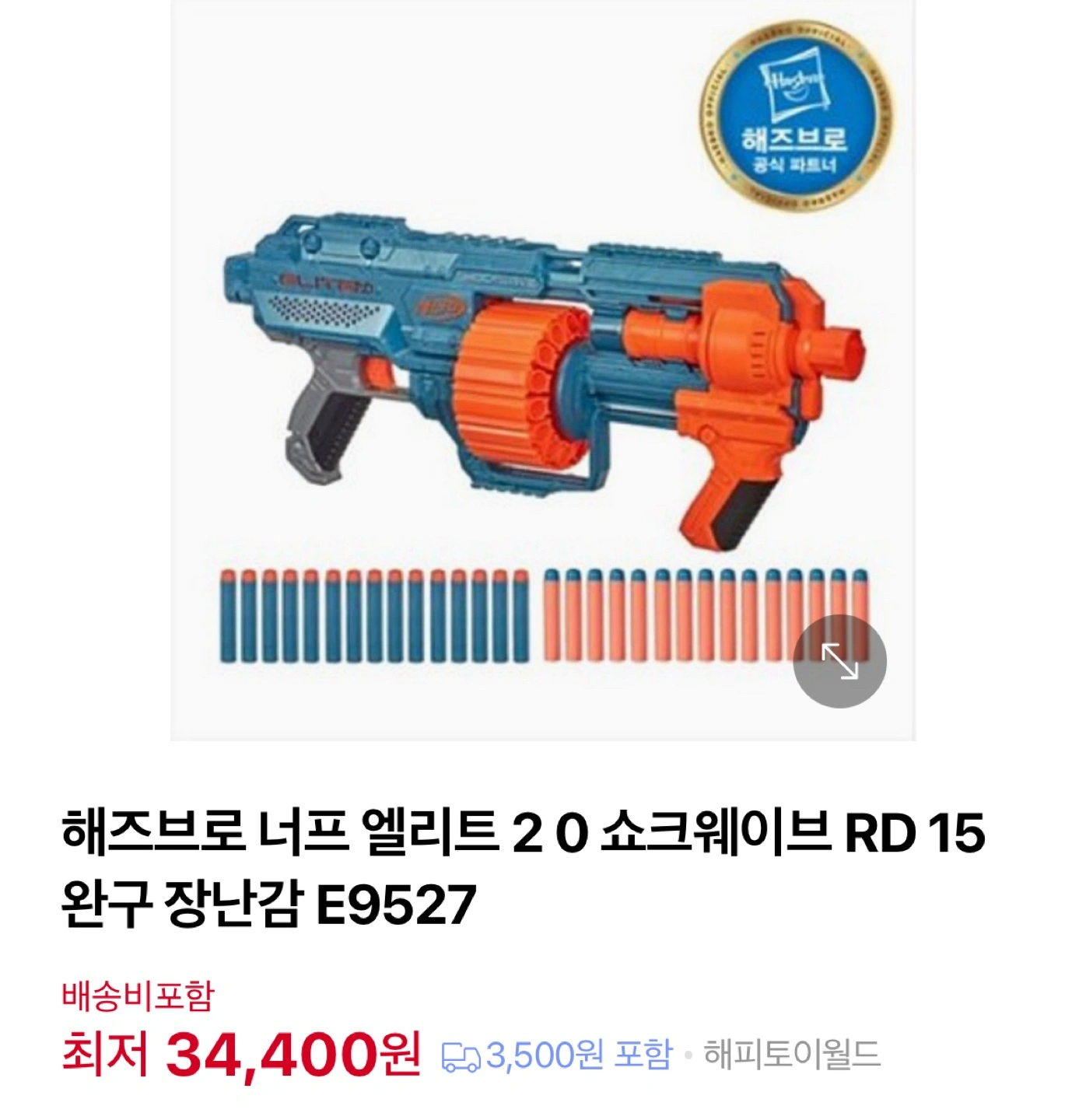Click the 완구 장난감 E9527 title line
1086x1120 pixels.
click(269, 905)
